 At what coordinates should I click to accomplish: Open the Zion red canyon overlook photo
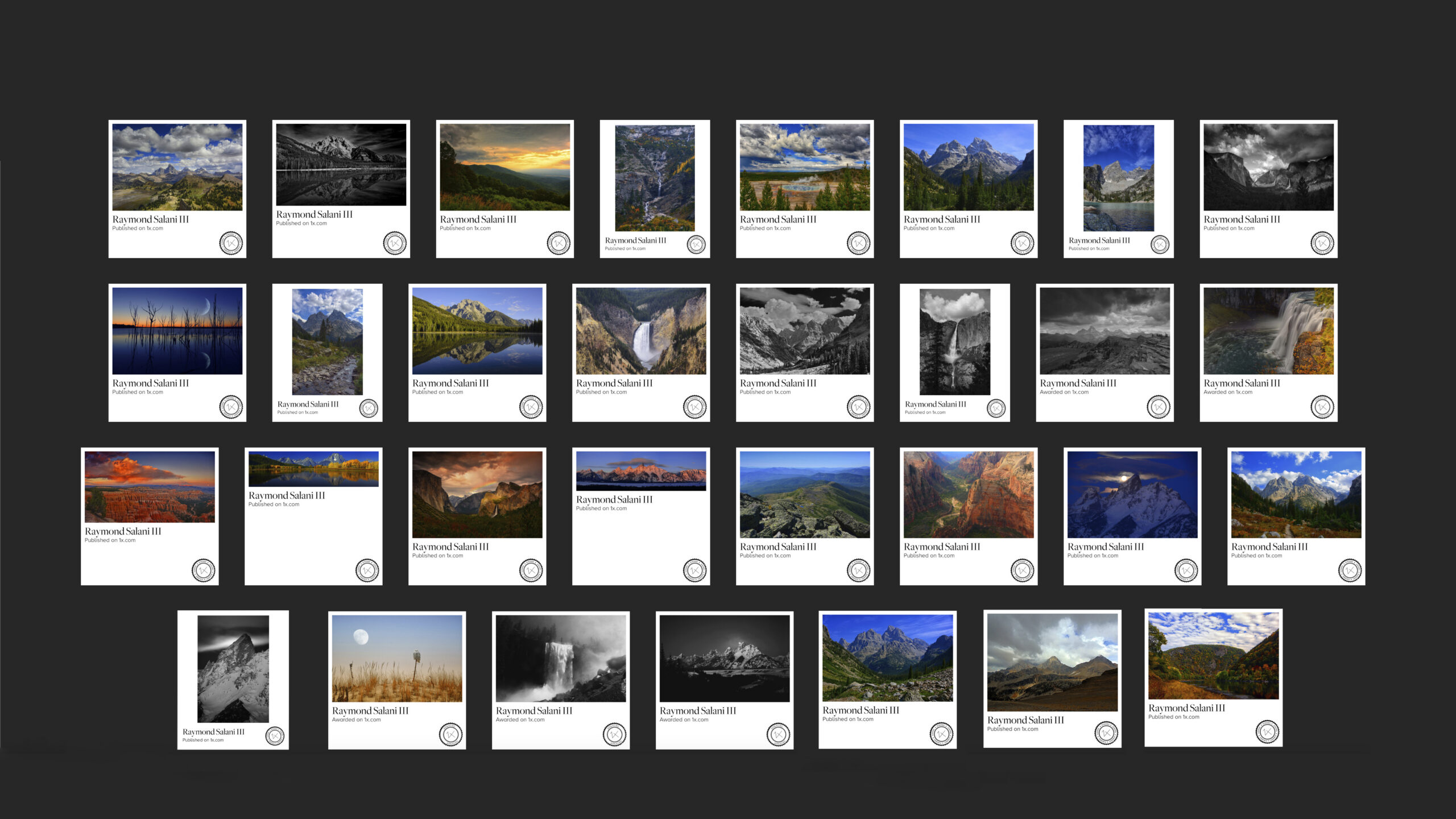tap(969, 495)
